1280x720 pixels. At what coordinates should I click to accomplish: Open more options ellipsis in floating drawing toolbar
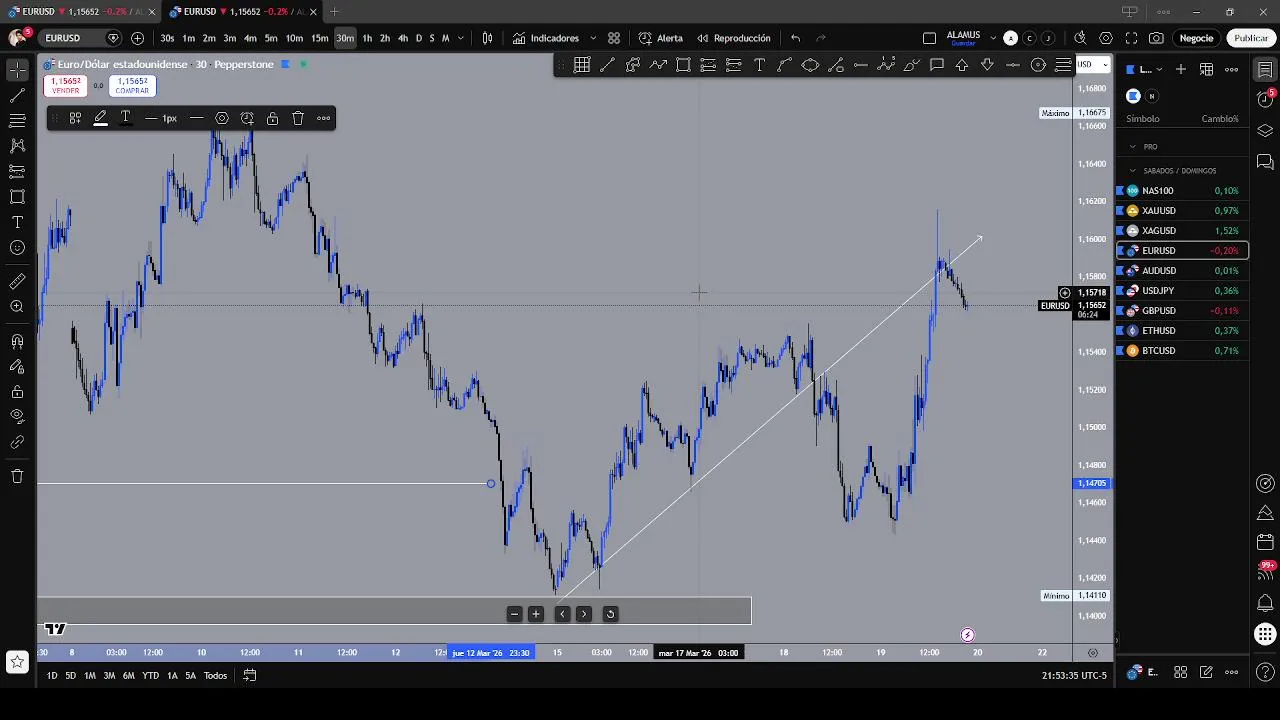click(x=324, y=118)
